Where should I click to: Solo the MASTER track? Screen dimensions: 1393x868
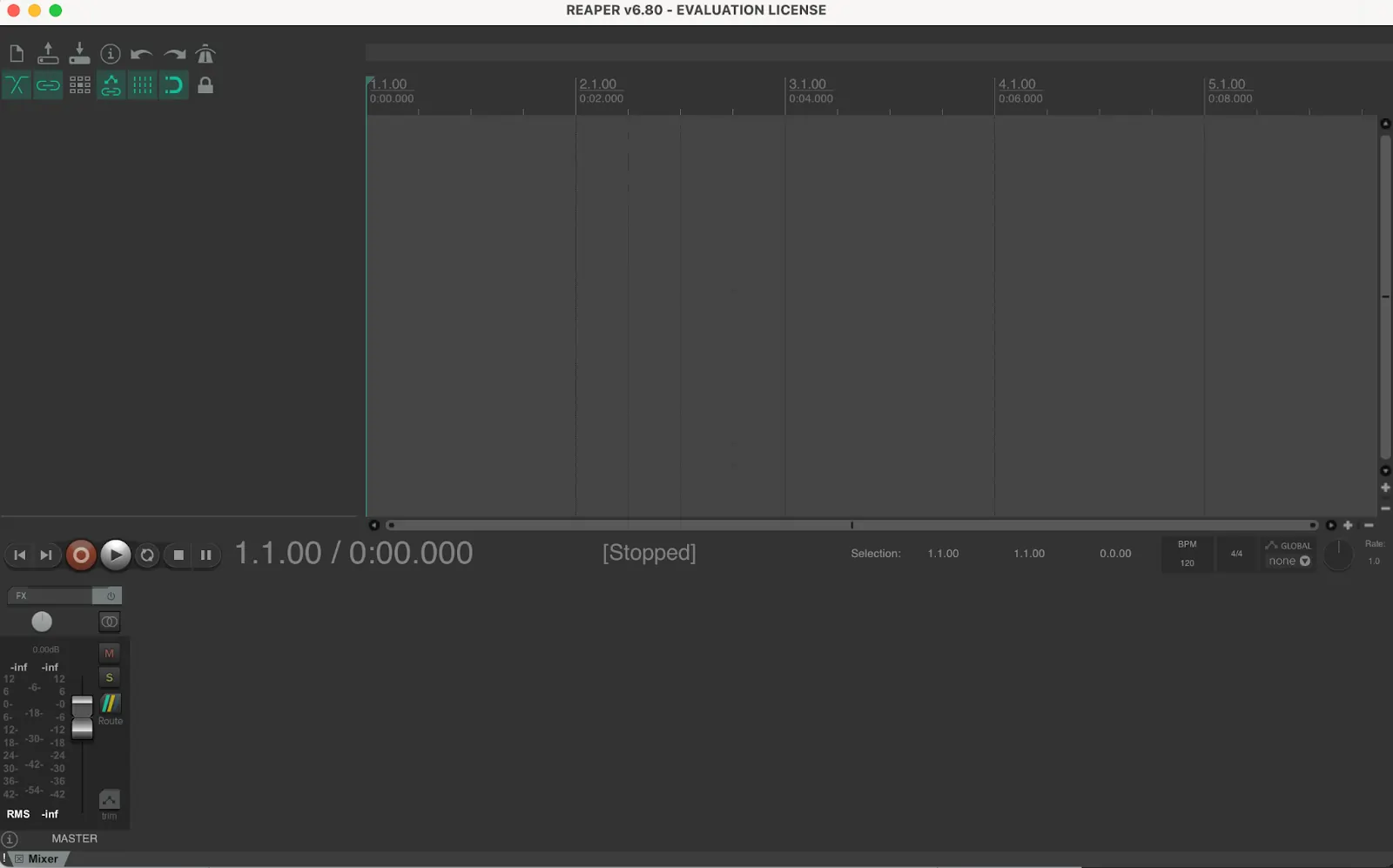pos(109,676)
